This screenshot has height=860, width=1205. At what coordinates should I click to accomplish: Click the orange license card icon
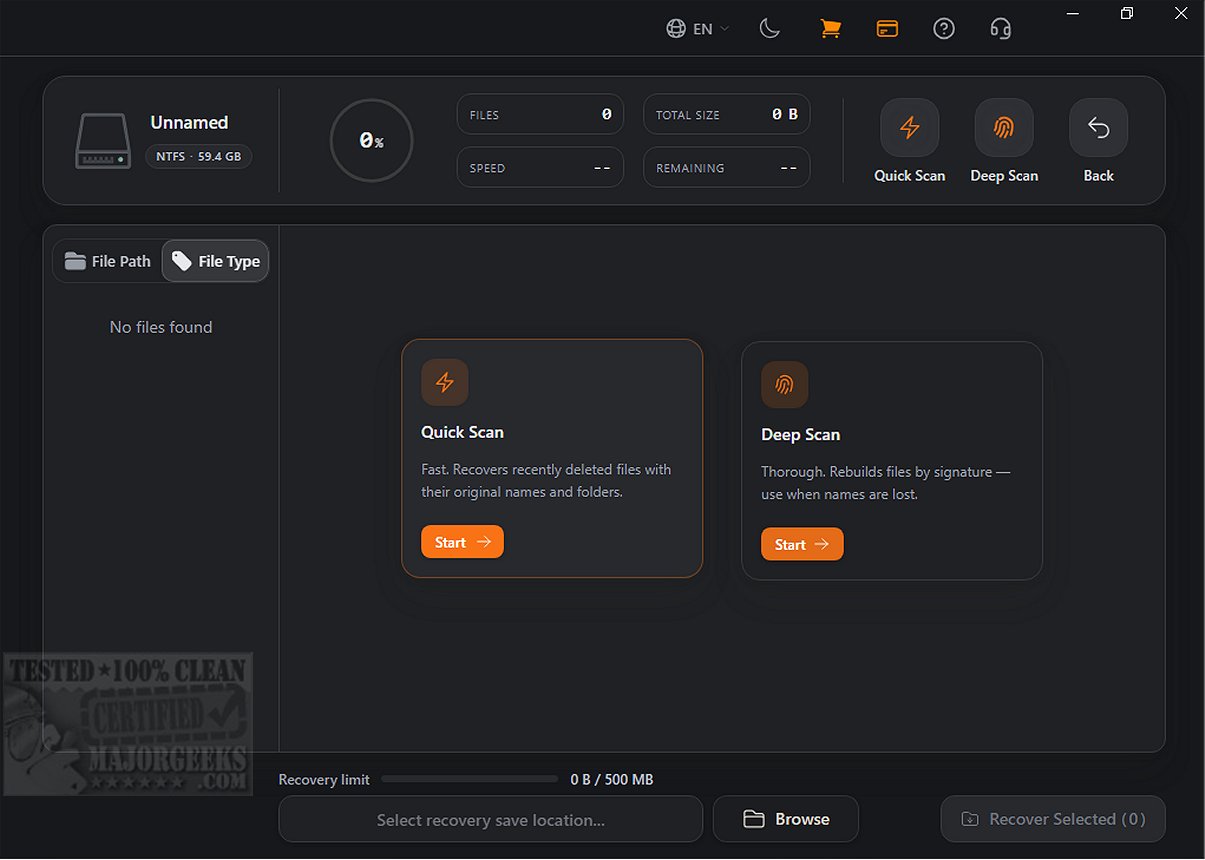point(887,29)
